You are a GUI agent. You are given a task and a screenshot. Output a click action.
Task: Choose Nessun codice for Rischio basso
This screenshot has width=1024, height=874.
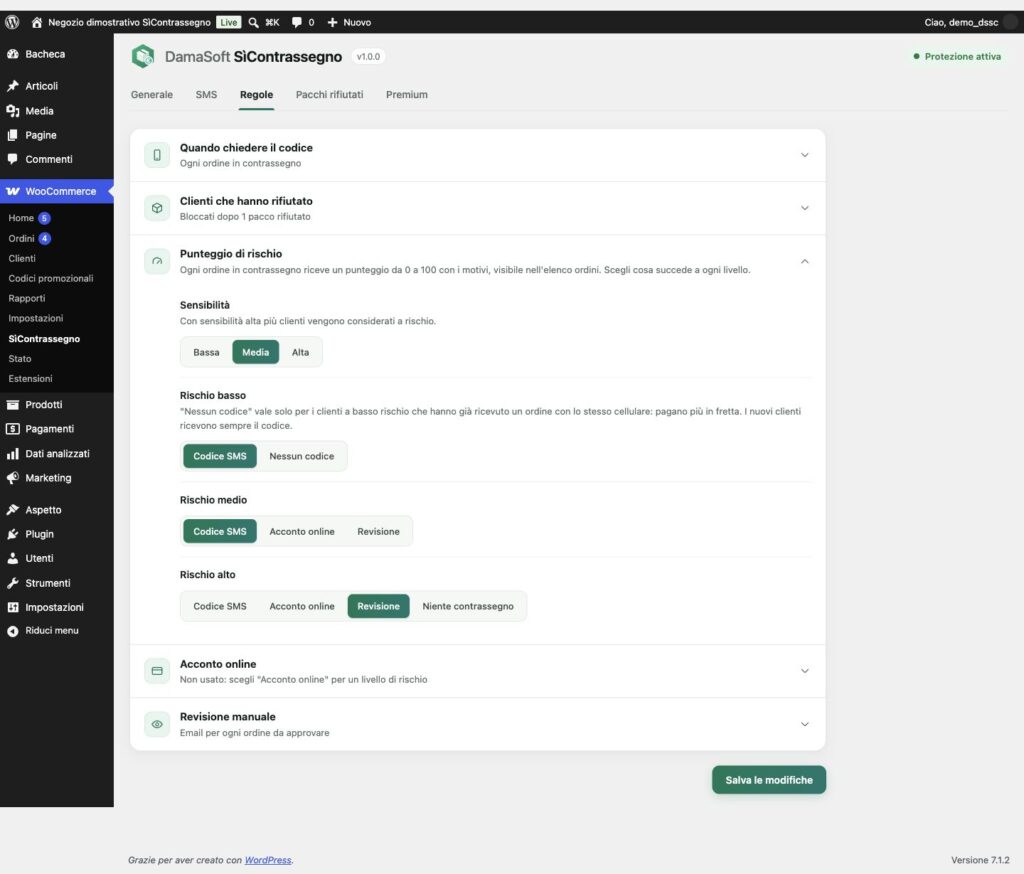302,456
